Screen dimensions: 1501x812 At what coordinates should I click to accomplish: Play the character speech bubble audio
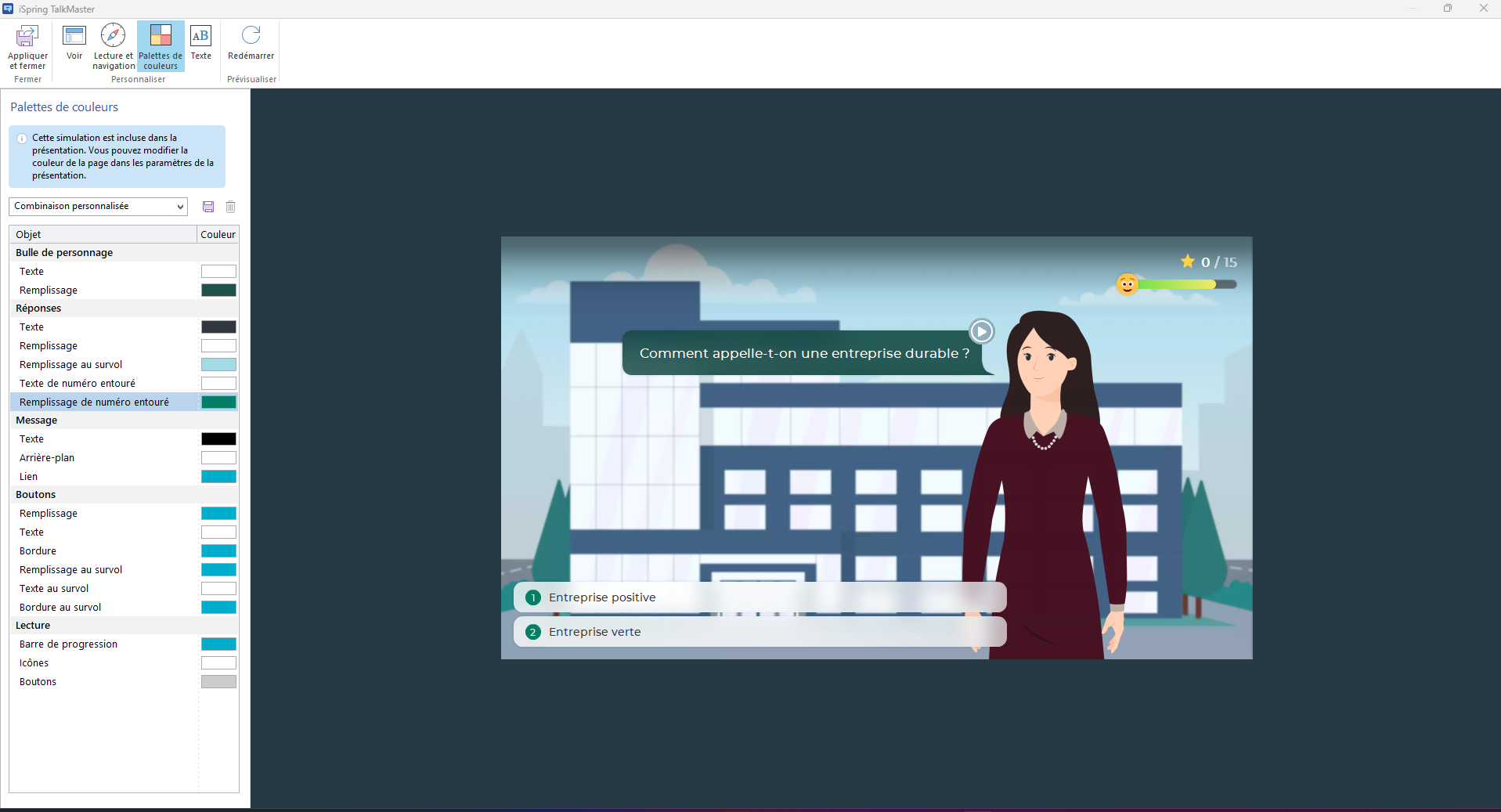coord(981,331)
